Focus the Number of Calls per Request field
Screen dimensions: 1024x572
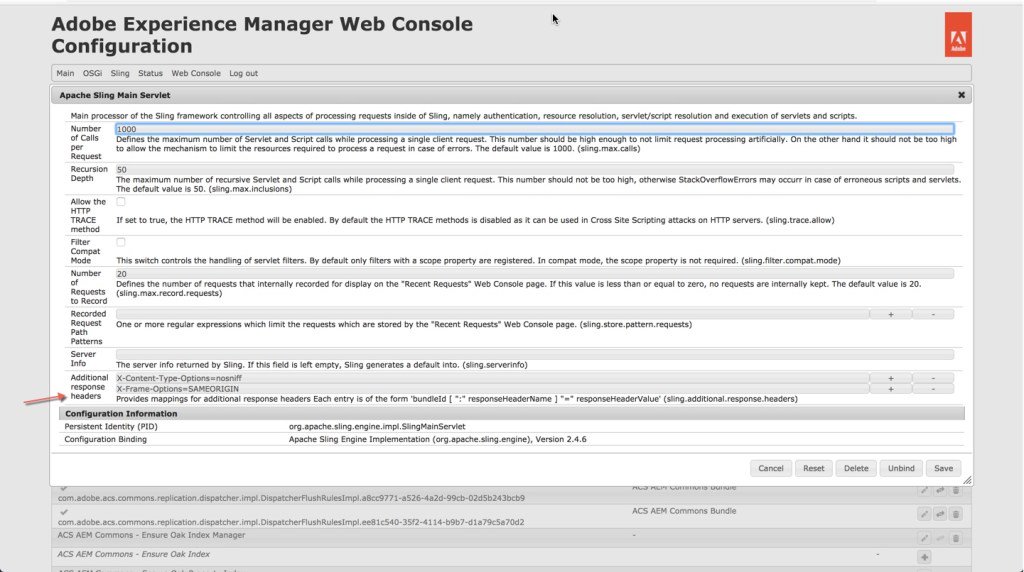(535, 129)
